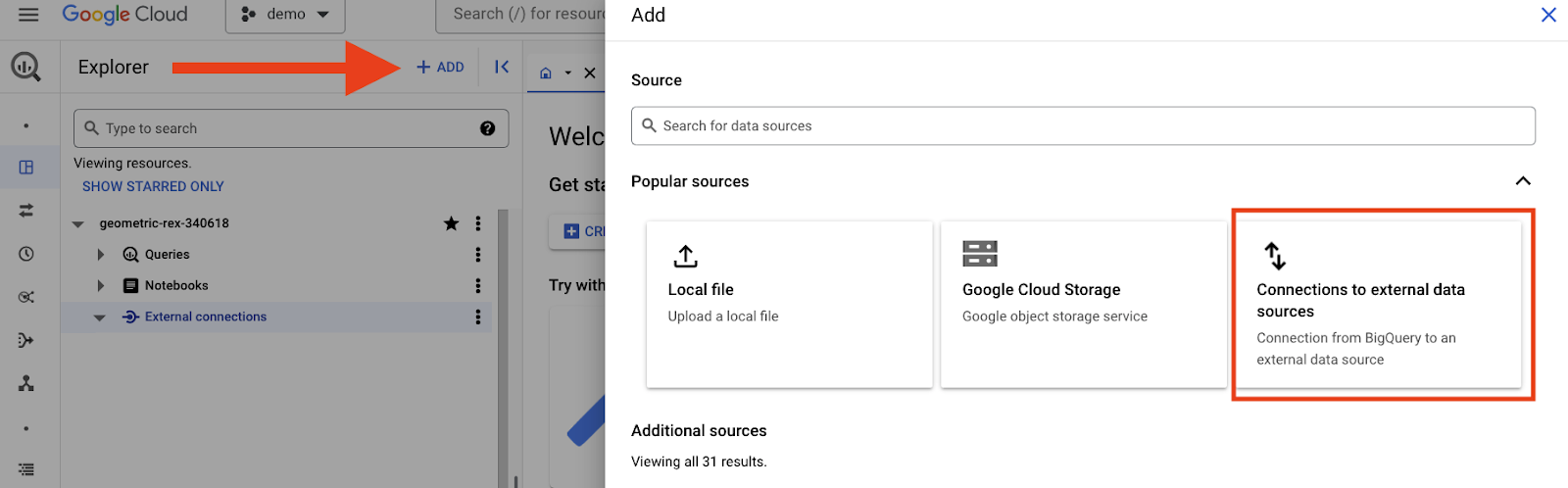1568x488 pixels.
Task: Click the ADD button in Explorer
Action: pyautogui.click(x=440, y=67)
